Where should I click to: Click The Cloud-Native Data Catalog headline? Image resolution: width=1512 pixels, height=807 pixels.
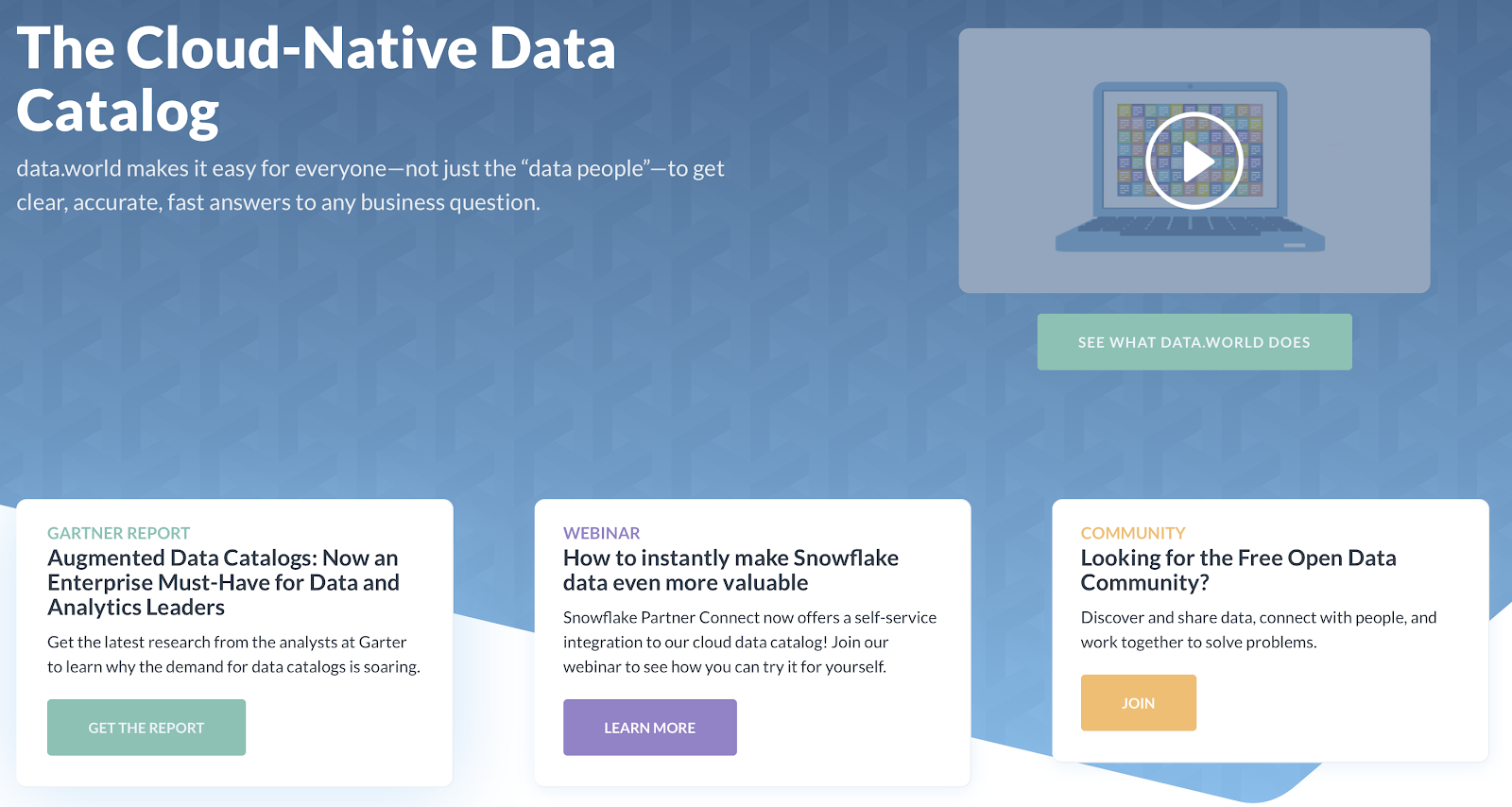click(x=317, y=79)
